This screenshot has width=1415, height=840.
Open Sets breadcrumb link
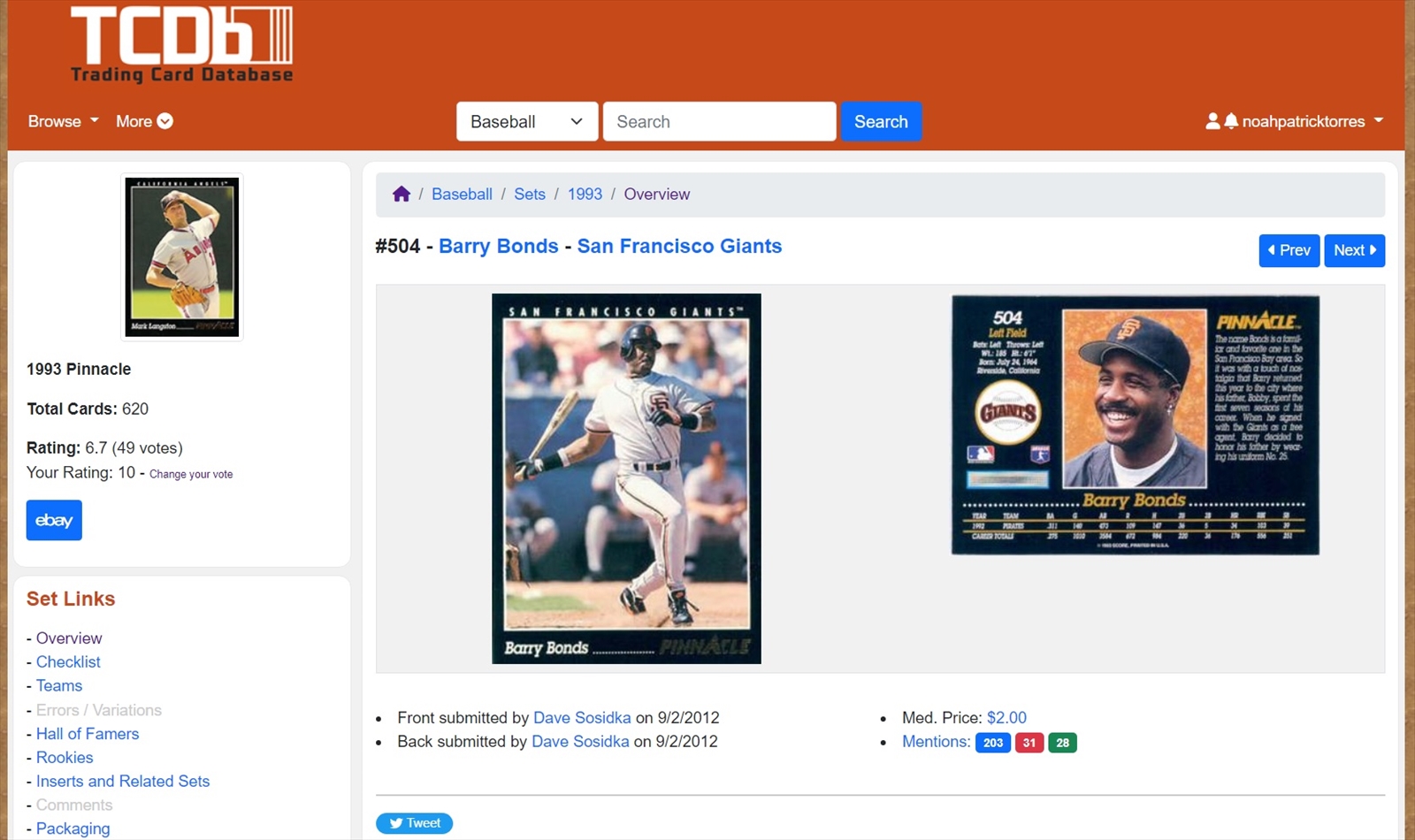530,194
